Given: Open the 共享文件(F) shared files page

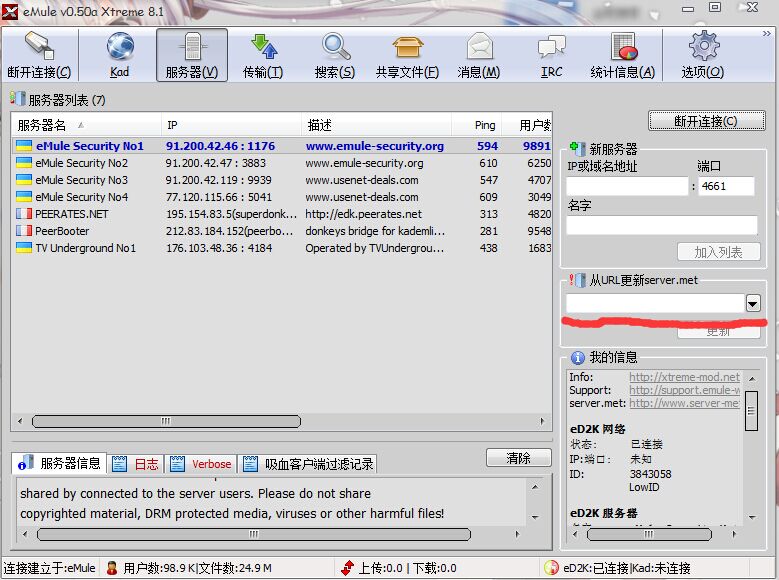Looking at the screenshot, I should (407, 55).
